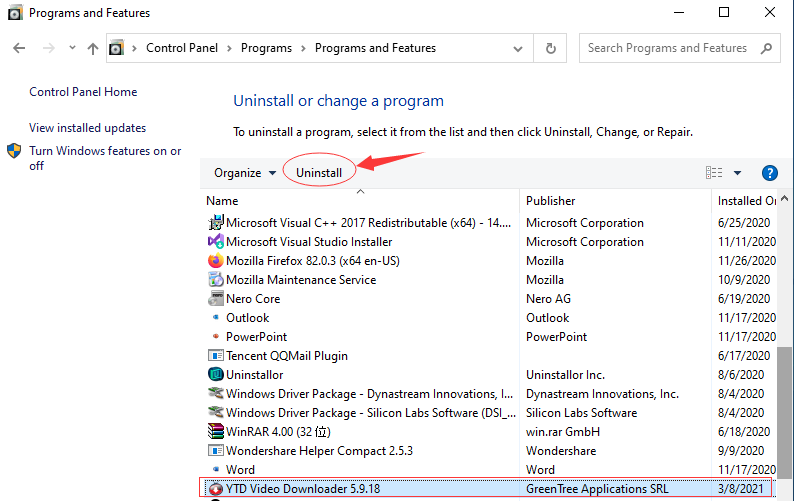This screenshot has height=501, width=794.
Task: Click the Programs and Features breadcrumb
Action: point(375,48)
